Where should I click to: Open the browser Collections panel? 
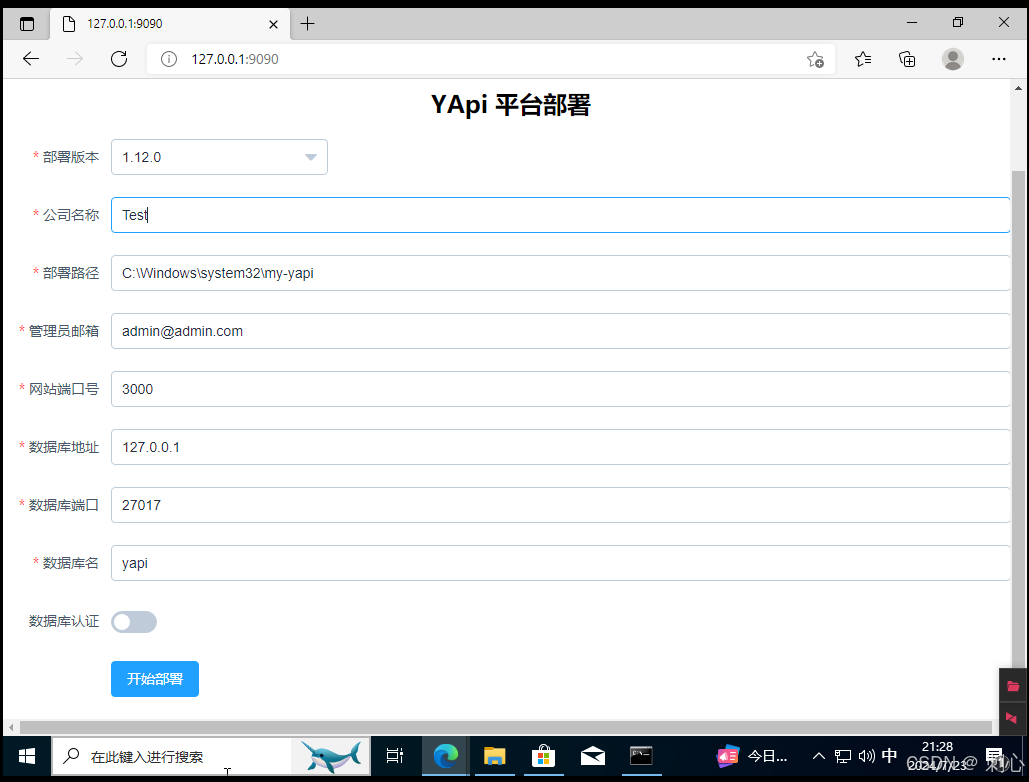point(906,59)
